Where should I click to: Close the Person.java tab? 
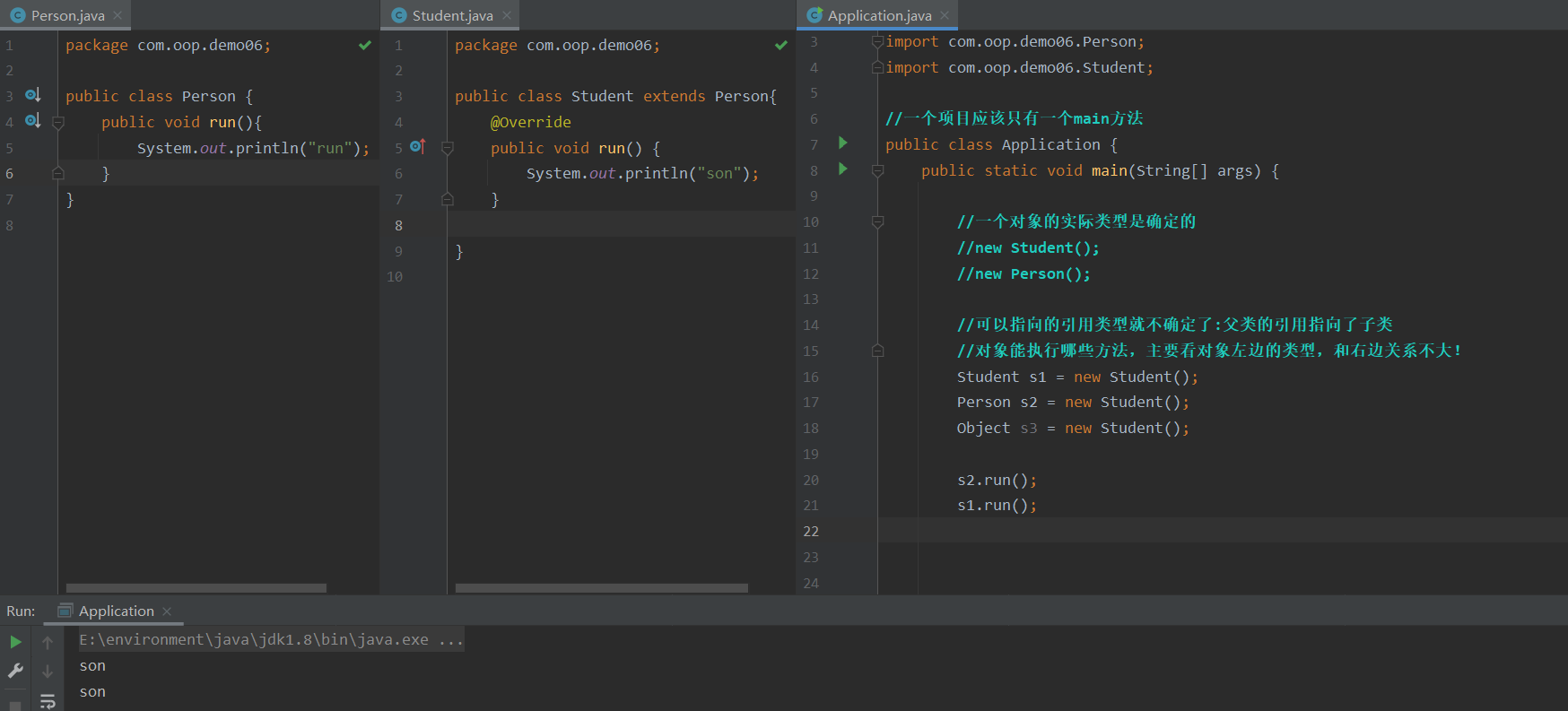tap(118, 15)
